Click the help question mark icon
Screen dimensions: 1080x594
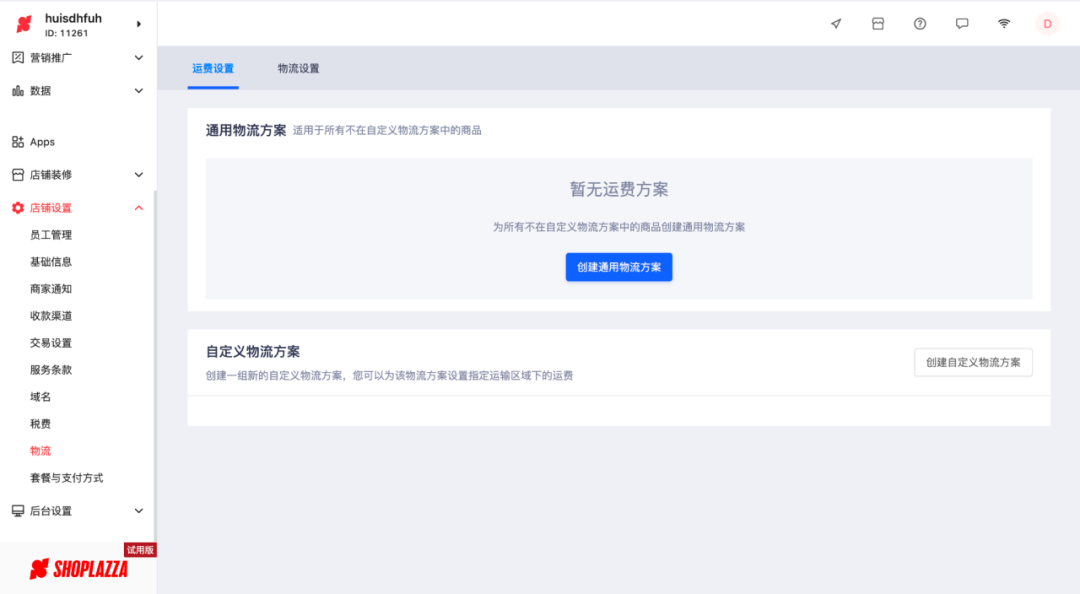[920, 24]
